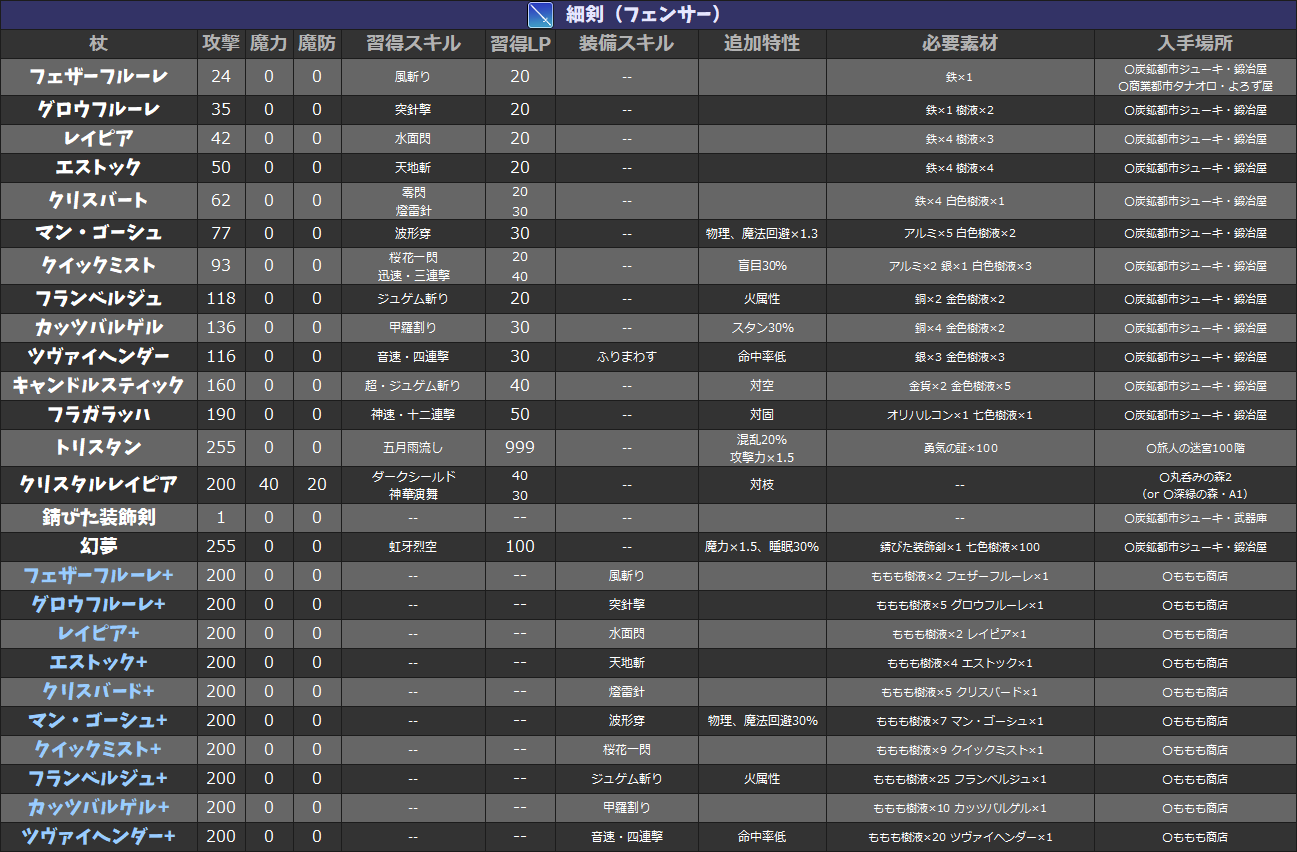Select the 攻撃 column header
The image size is (1297, 852).
[220, 44]
